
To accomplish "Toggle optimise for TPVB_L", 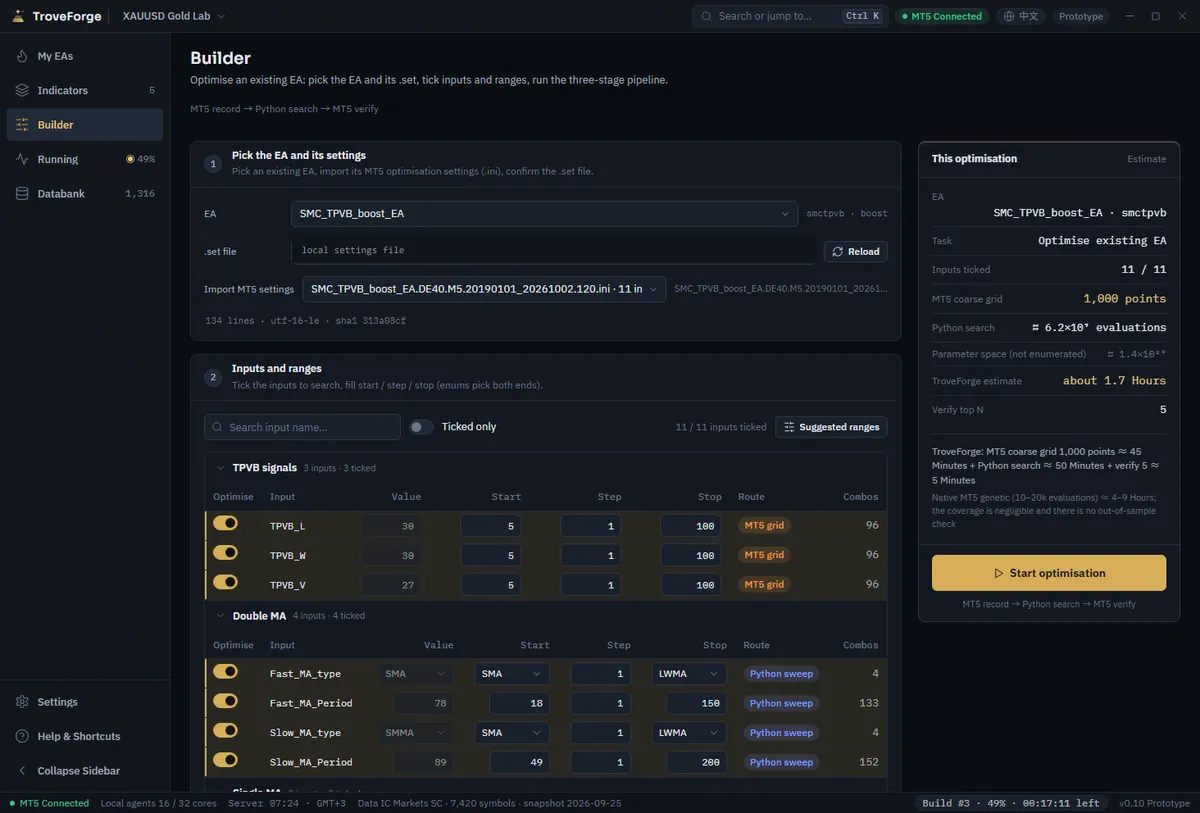I will click(225, 523).
